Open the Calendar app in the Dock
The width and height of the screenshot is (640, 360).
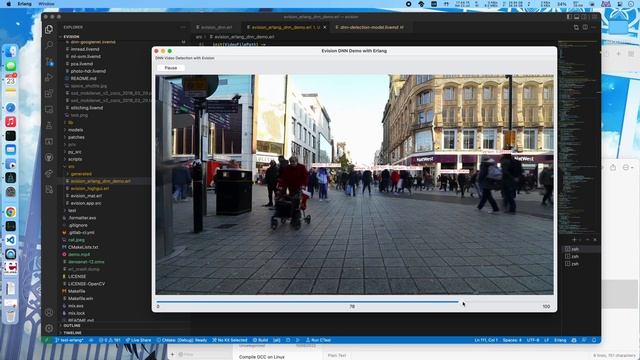click(x=11, y=79)
